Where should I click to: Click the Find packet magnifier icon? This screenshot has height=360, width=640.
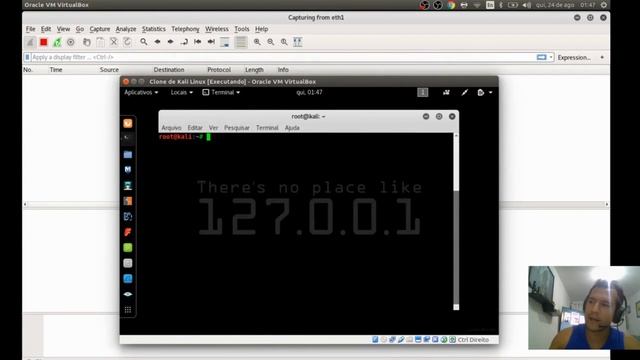[x=144, y=42]
